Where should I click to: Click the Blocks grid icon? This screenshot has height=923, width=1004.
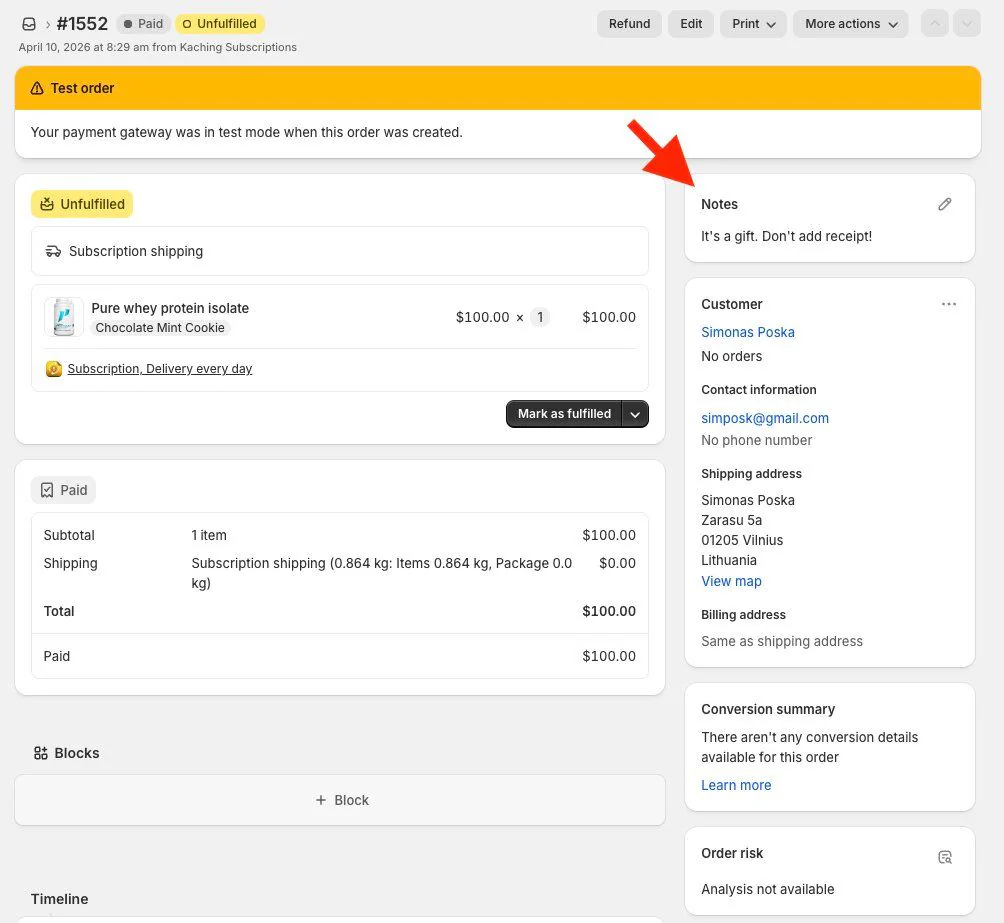pyautogui.click(x=40, y=753)
